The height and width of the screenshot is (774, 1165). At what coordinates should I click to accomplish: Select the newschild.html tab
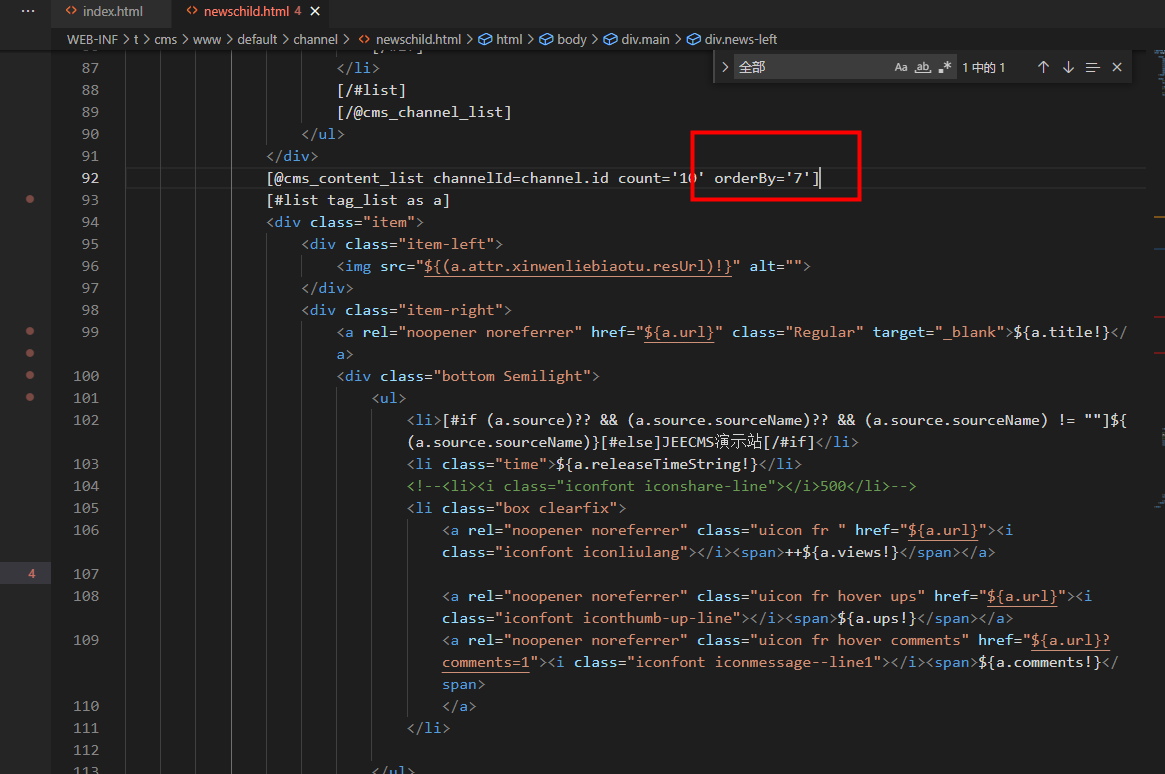(x=246, y=12)
